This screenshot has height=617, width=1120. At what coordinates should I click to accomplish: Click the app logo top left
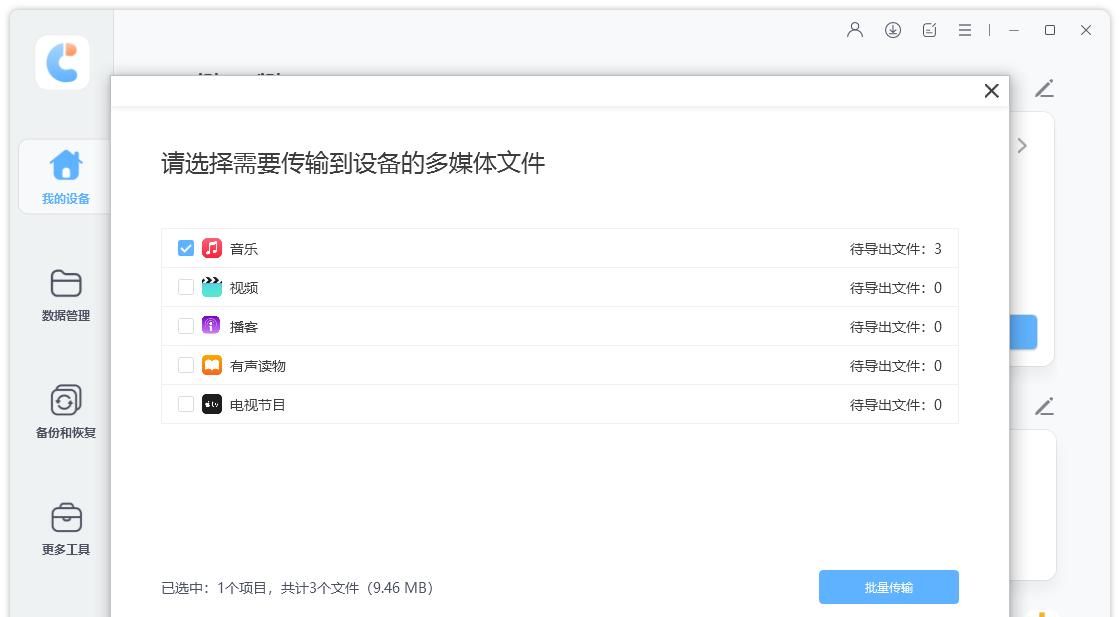tap(62, 62)
